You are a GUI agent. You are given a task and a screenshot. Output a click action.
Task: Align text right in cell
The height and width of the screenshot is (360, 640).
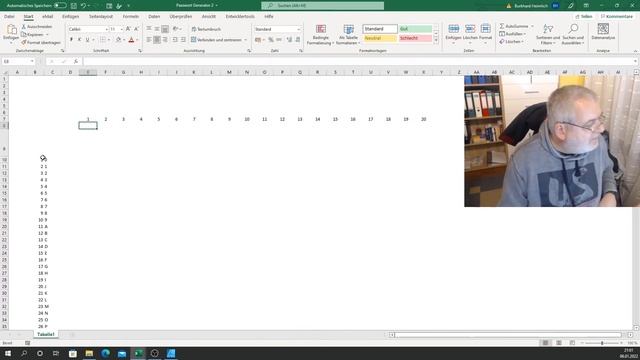coord(164,40)
